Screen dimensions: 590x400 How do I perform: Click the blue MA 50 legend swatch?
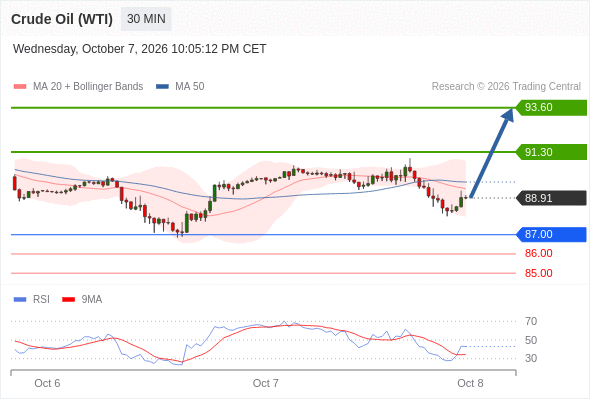[162, 87]
